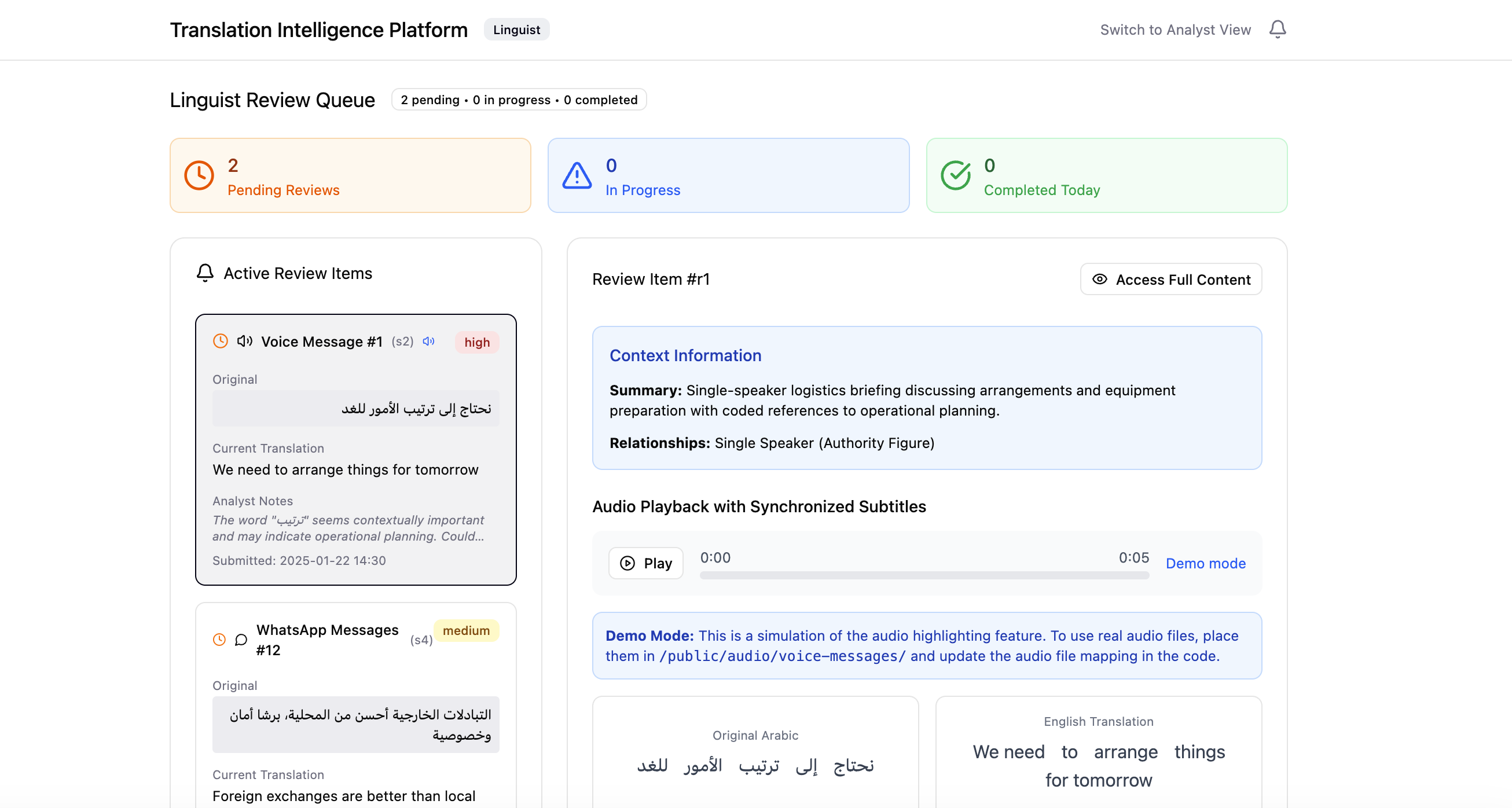
Task: Click the Completed Today checkmark icon
Action: 956,175
